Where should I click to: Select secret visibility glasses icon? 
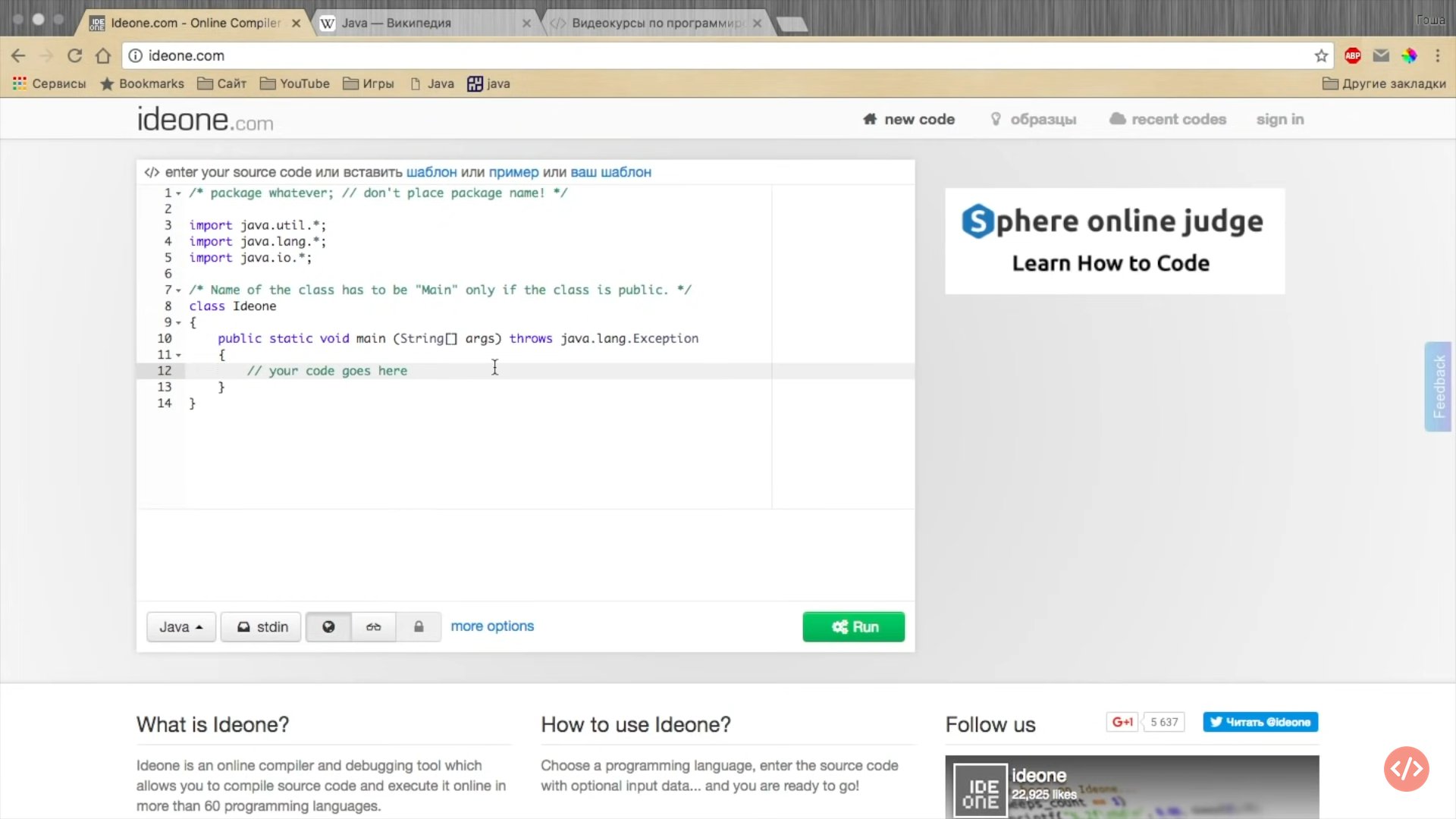(373, 627)
